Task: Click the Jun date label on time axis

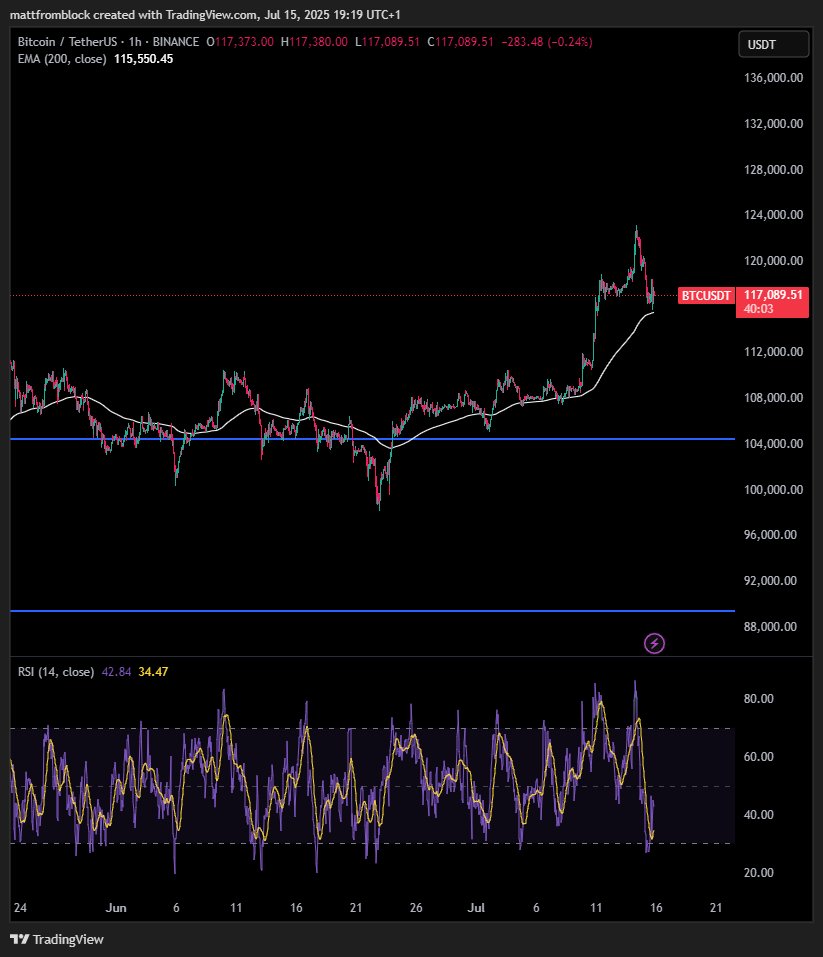Action: (116, 908)
